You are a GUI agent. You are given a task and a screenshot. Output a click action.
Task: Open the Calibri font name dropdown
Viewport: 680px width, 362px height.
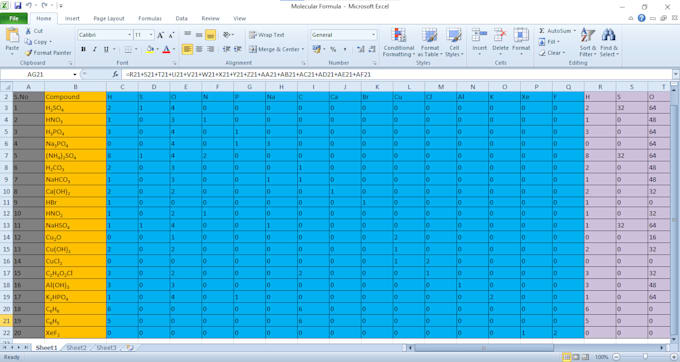129,35
